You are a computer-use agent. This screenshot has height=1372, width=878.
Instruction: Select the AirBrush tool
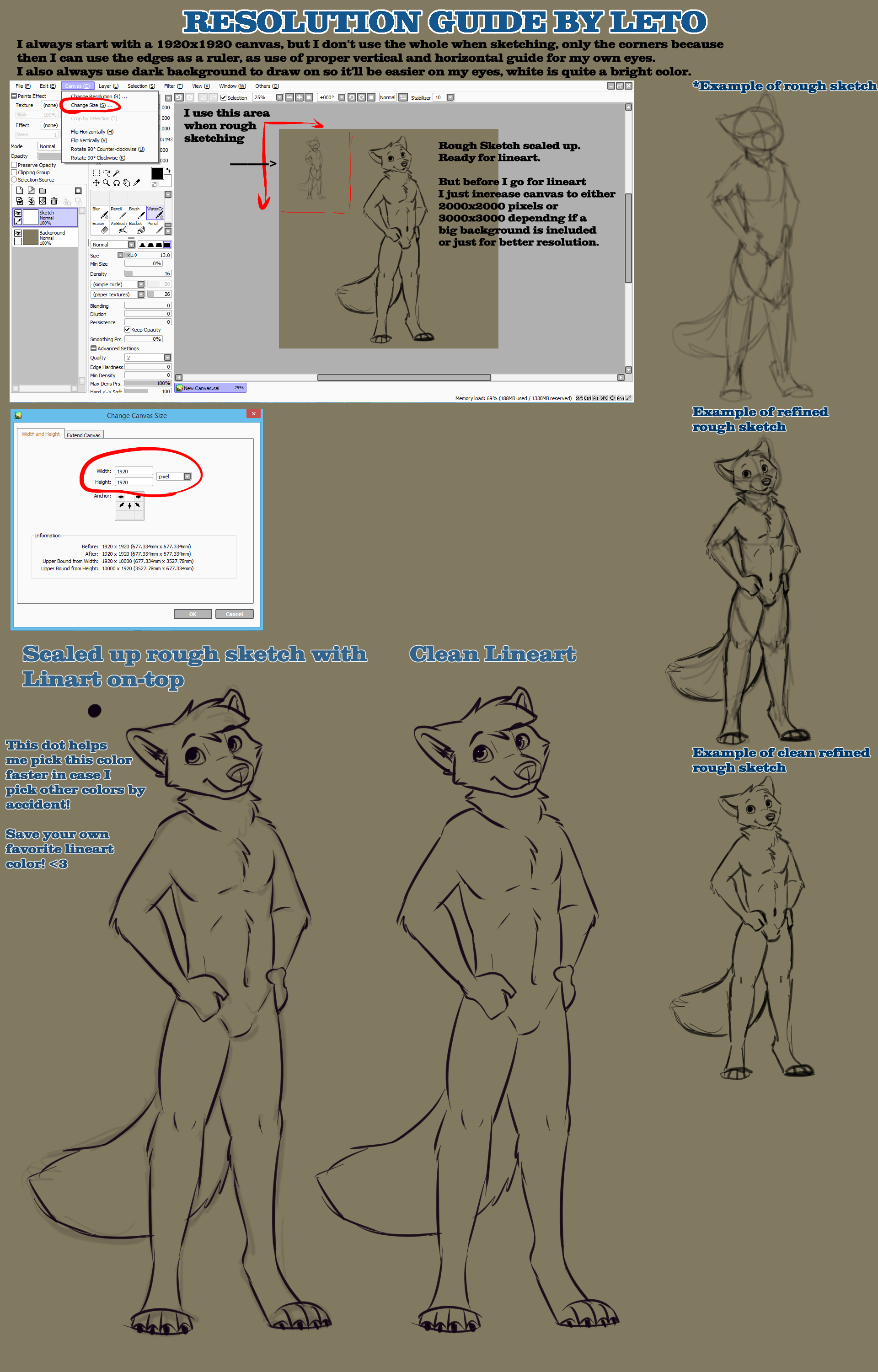tap(119, 227)
